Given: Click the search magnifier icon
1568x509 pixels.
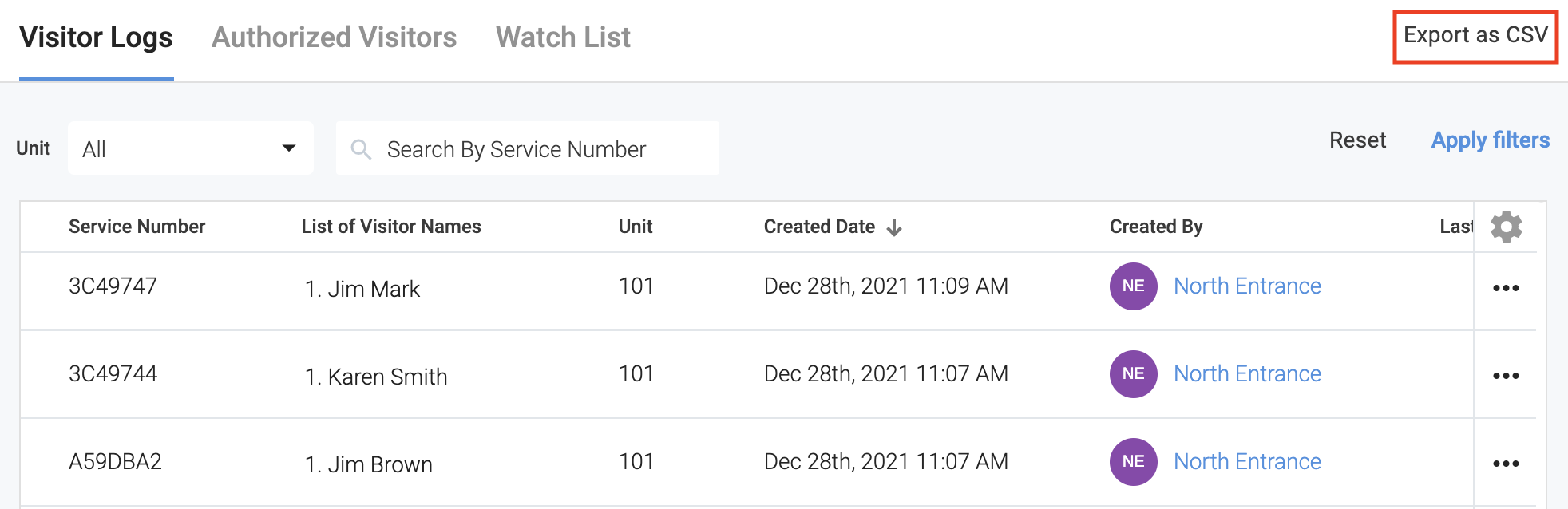Looking at the screenshot, I should 361,149.
